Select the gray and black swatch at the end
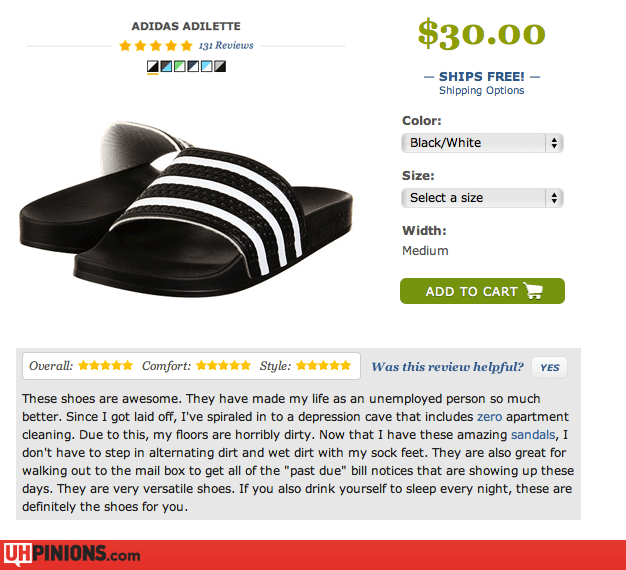The image size is (626, 570). [x=220, y=67]
